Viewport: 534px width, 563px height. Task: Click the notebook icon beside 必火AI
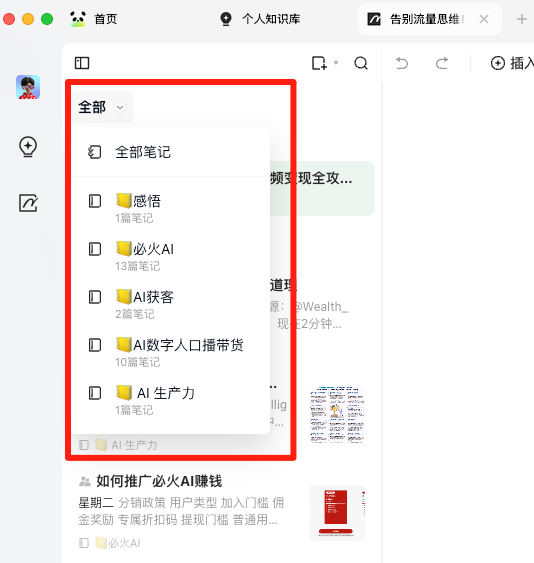pyautogui.click(x=95, y=249)
